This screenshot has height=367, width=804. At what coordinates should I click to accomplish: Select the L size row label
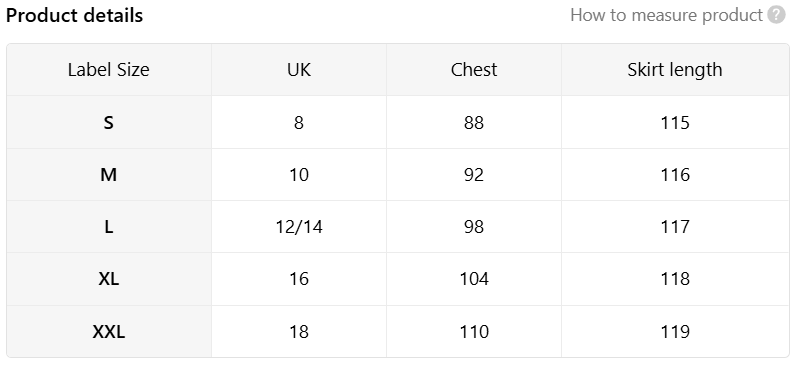click(x=109, y=227)
